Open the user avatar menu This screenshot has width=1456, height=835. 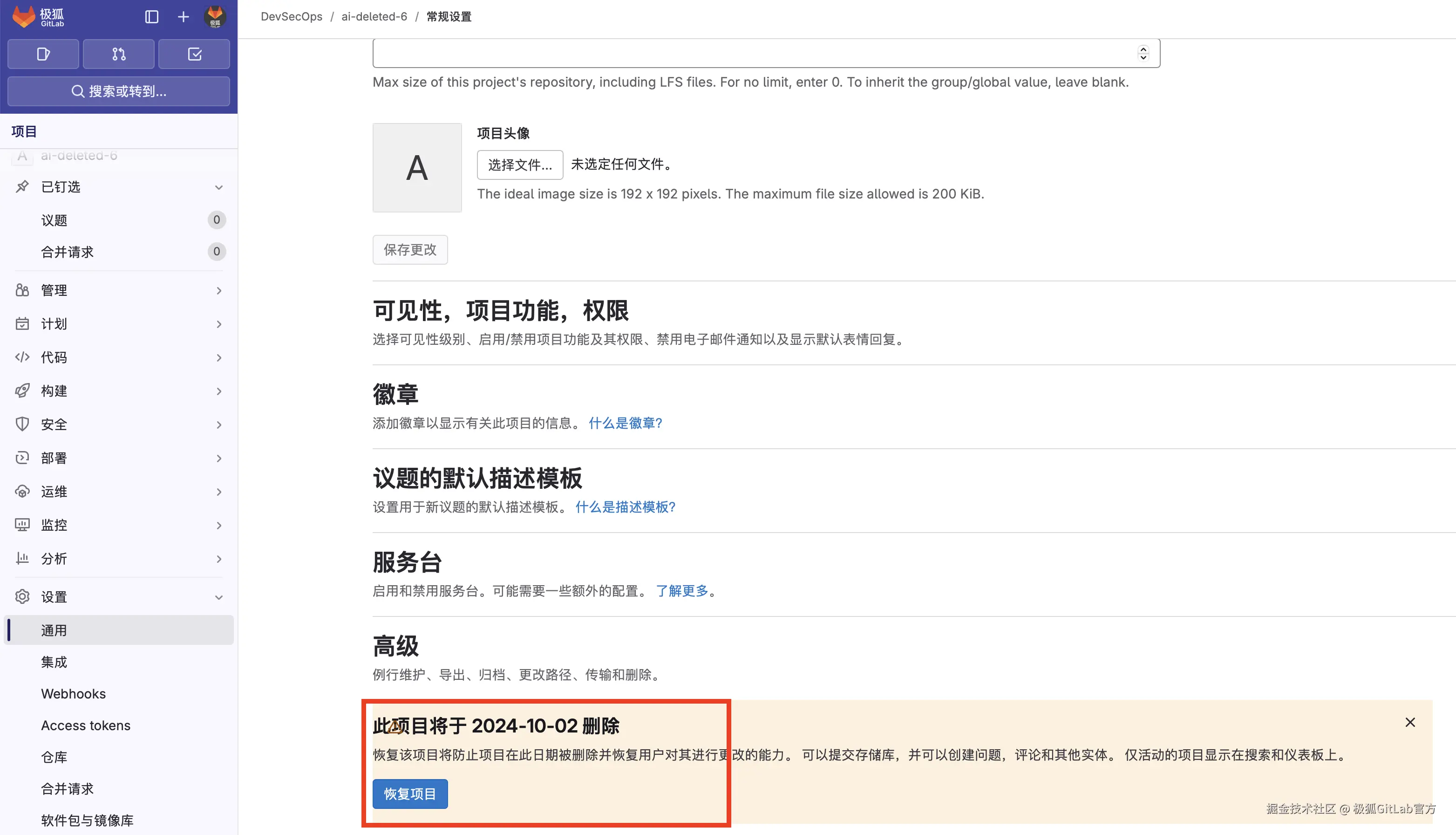click(x=215, y=17)
